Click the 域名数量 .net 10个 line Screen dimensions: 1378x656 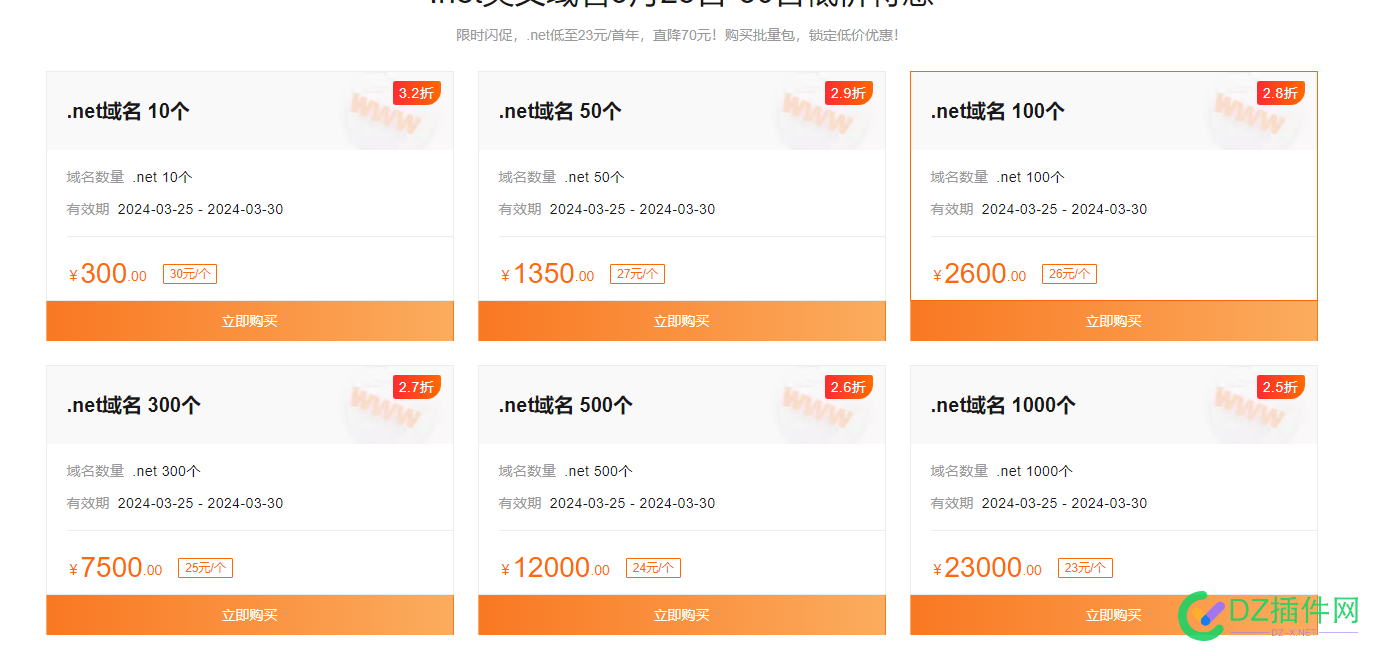click(130, 177)
